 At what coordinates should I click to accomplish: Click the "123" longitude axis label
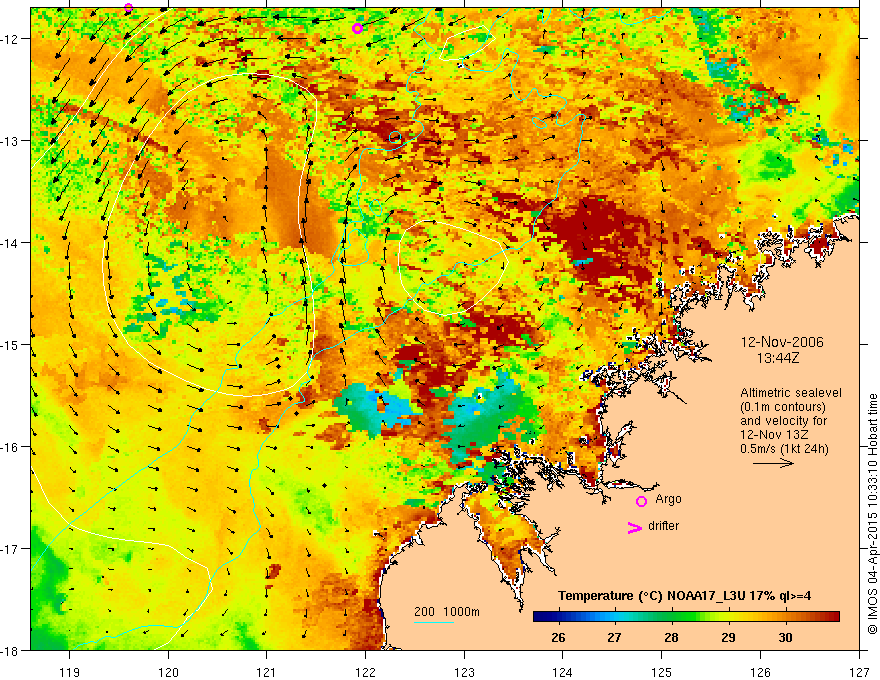tap(464, 672)
